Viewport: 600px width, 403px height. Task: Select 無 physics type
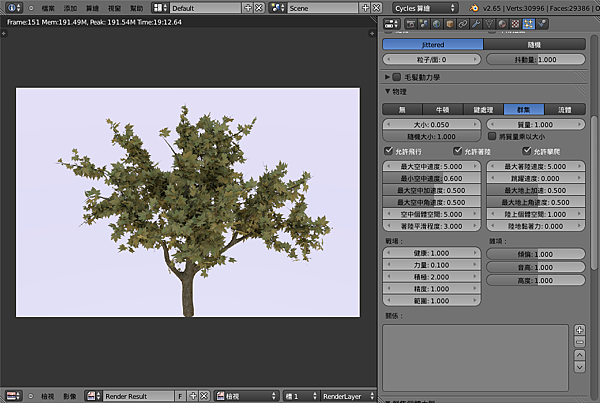tap(403, 109)
